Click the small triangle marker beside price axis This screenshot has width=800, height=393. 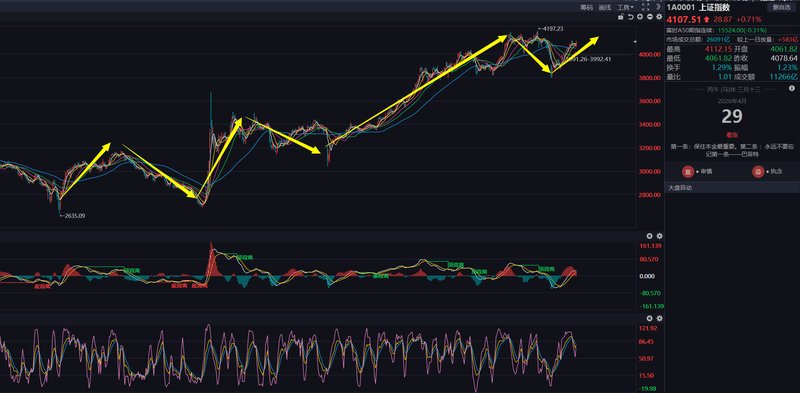click(635, 41)
